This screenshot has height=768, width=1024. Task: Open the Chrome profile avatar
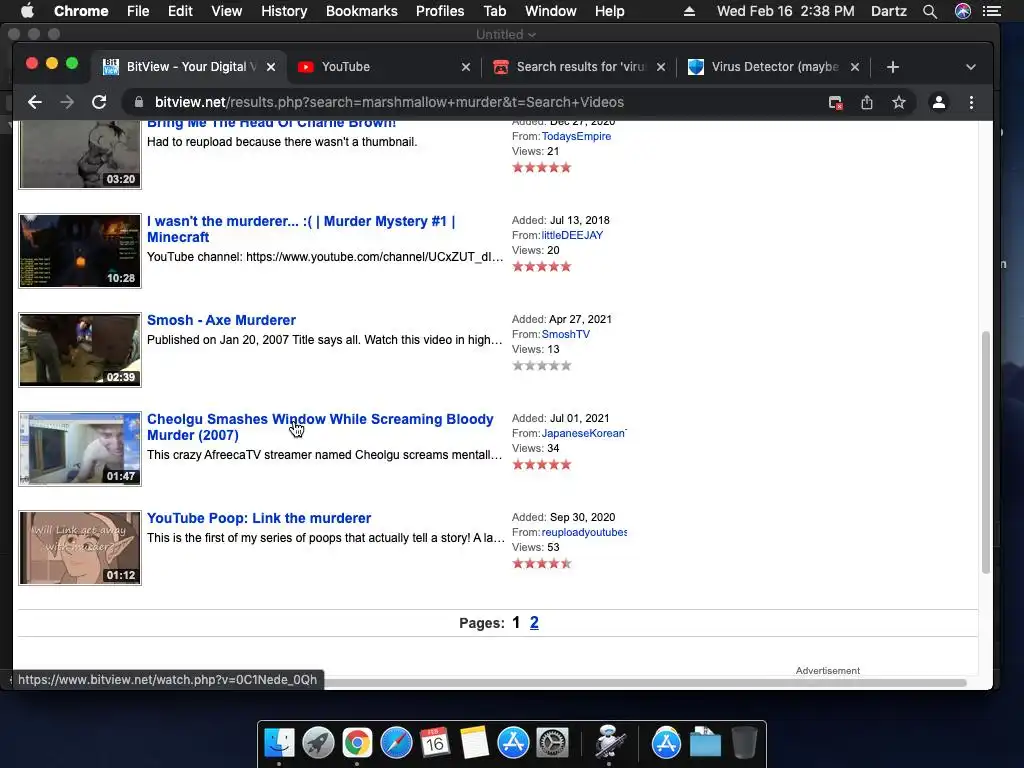[x=938, y=103]
